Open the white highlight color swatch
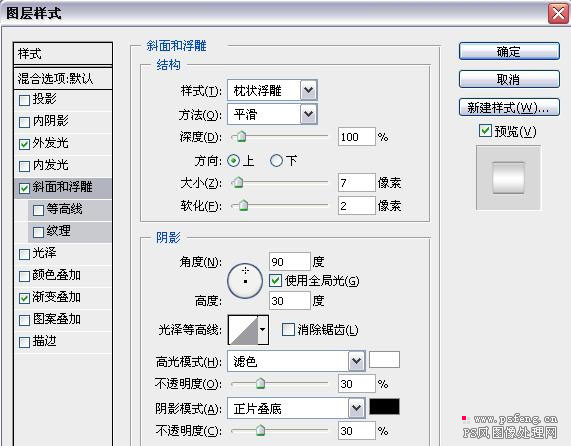 (384, 359)
